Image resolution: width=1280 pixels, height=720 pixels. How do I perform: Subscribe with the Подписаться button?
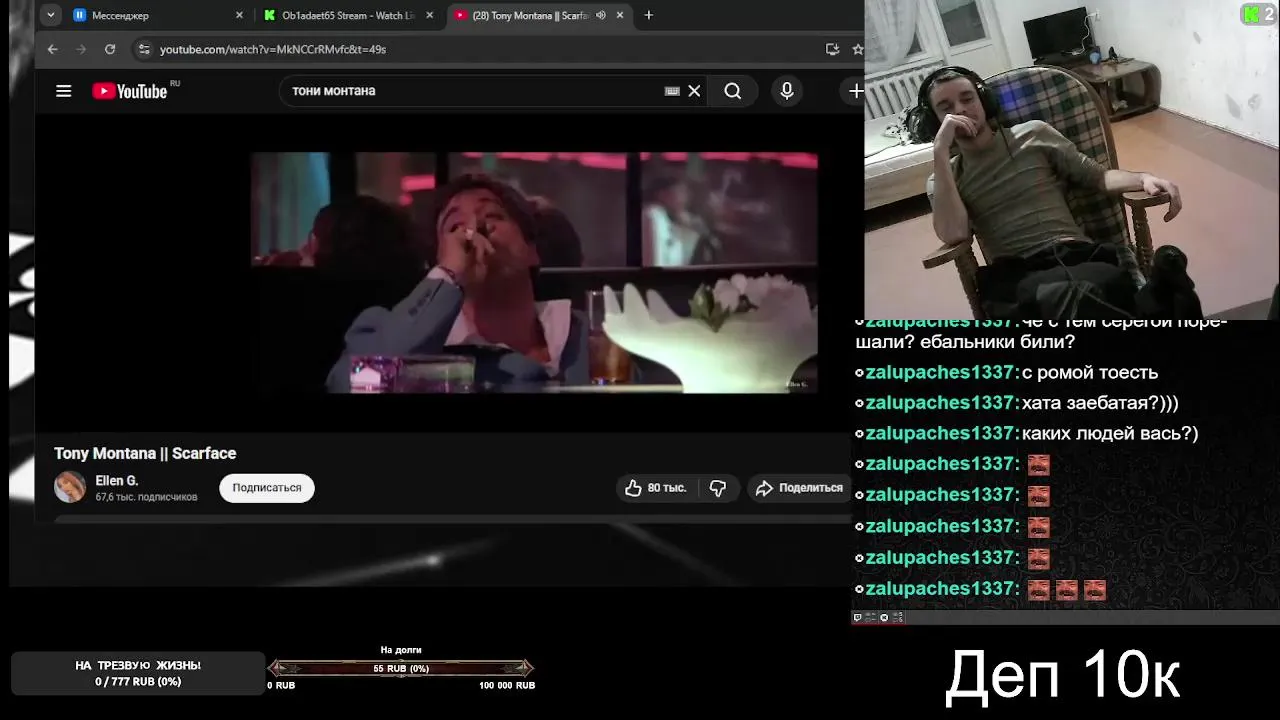tap(267, 487)
